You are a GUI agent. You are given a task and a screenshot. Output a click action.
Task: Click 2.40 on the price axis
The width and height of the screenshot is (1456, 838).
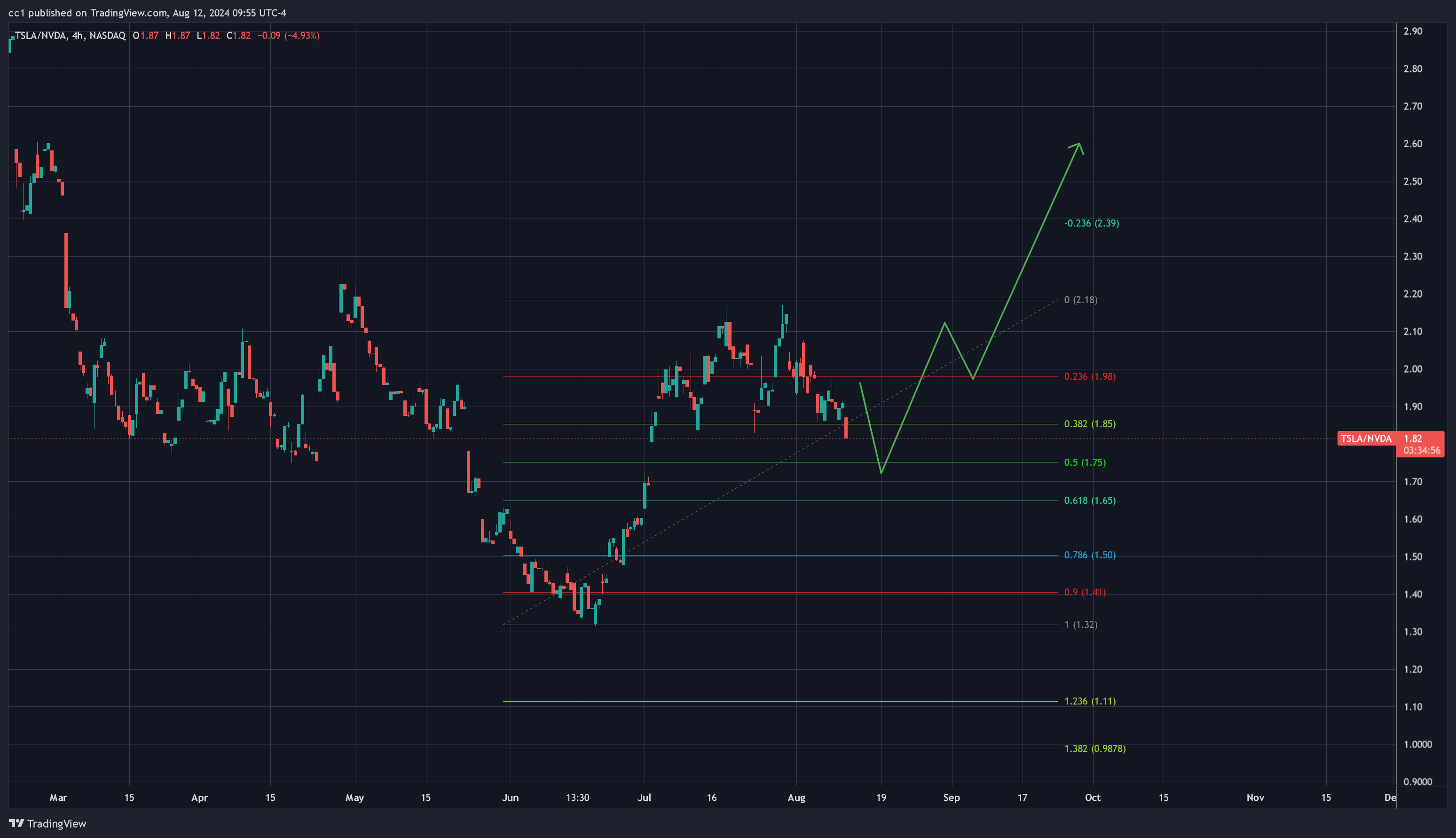point(1413,219)
